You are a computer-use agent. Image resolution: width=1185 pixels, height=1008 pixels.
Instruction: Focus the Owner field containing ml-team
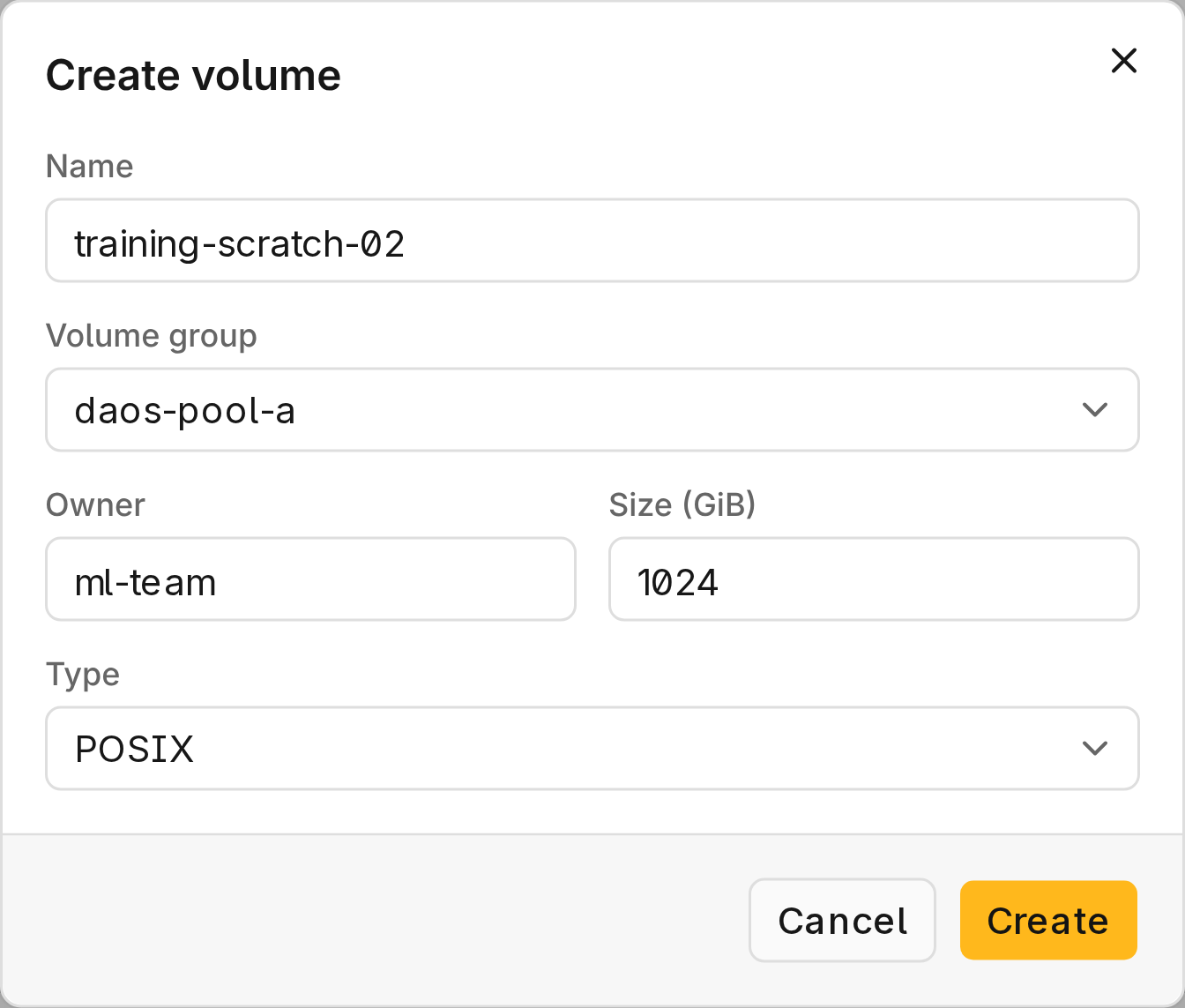310,579
